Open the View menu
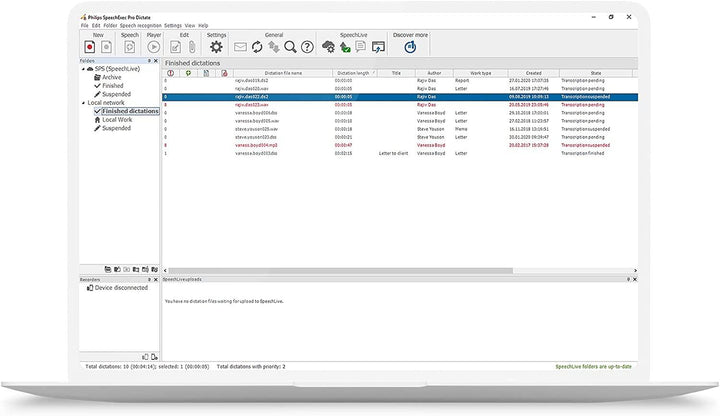The image size is (720, 416). pyautogui.click(x=190, y=26)
